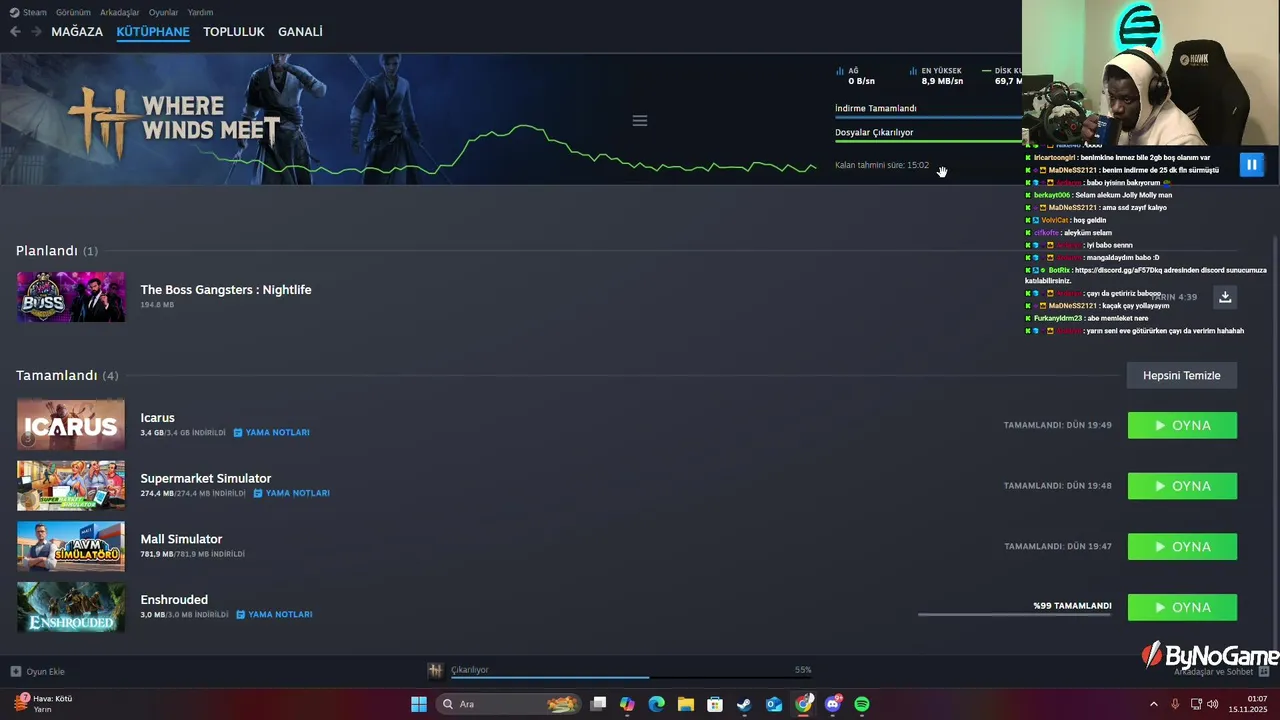1280x720 pixels.
Task: Play Mall Simulator with OYNA
Action: pyautogui.click(x=1182, y=547)
